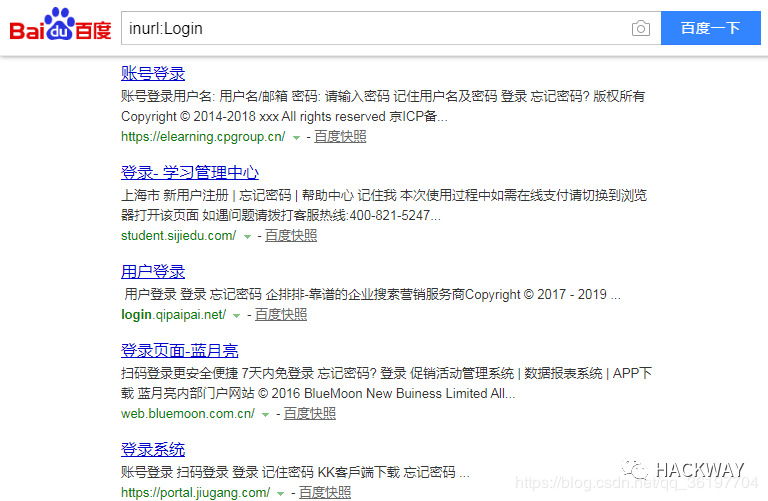Open 百度快照 for web.bluemoon.com.cn result
This screenshot has width=768, height=501.
coord(310,413)
